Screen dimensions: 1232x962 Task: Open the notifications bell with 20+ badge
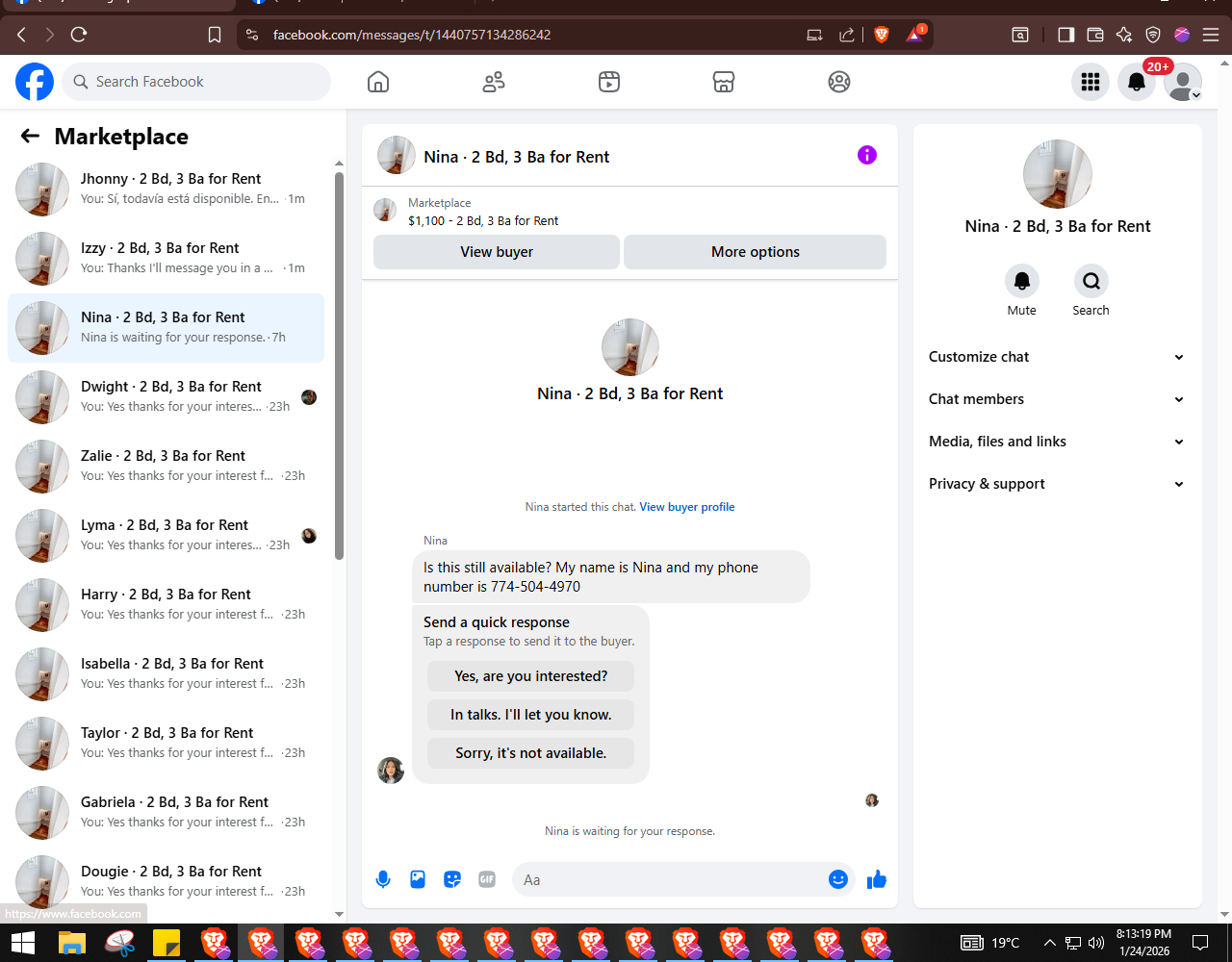[x=1137, y=82]
